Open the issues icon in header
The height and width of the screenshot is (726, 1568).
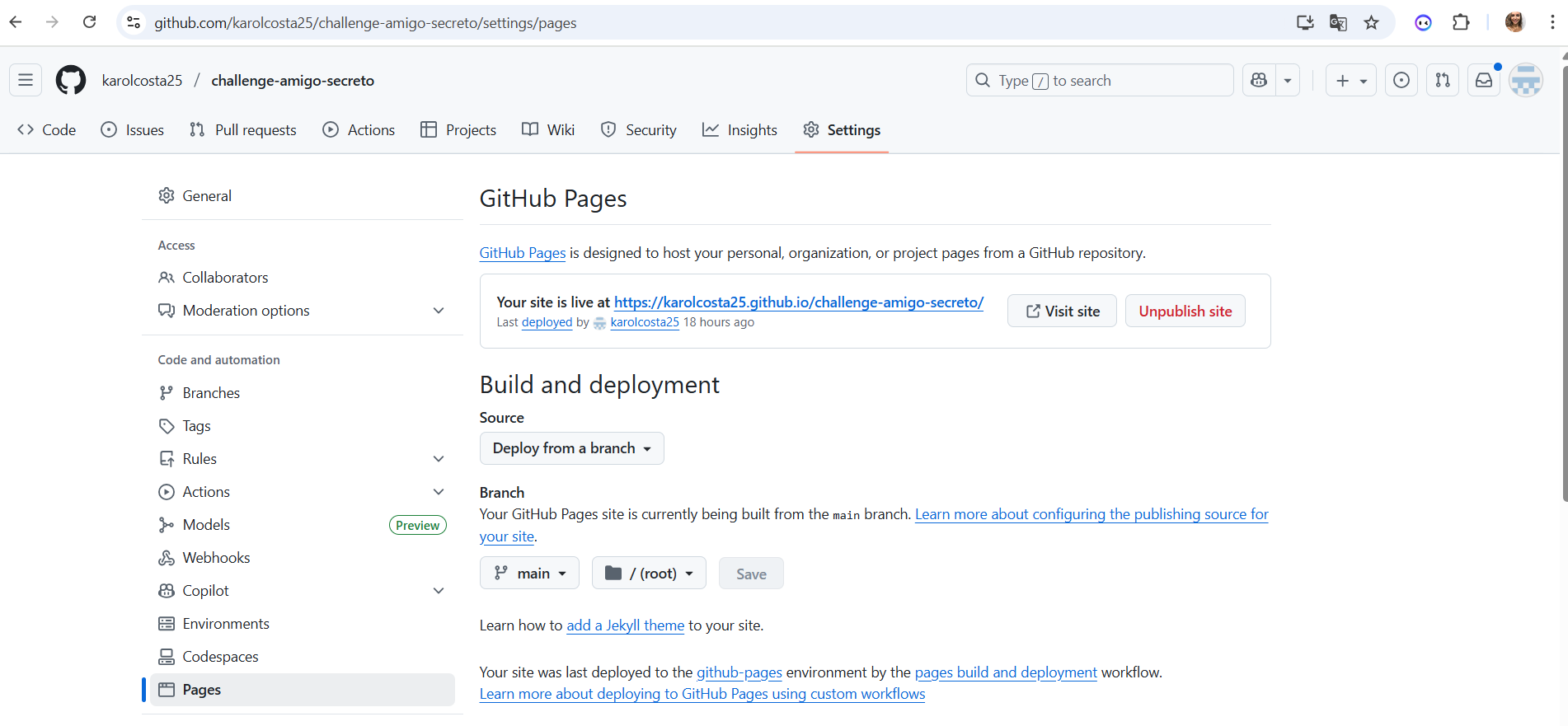pos(1401,80)
